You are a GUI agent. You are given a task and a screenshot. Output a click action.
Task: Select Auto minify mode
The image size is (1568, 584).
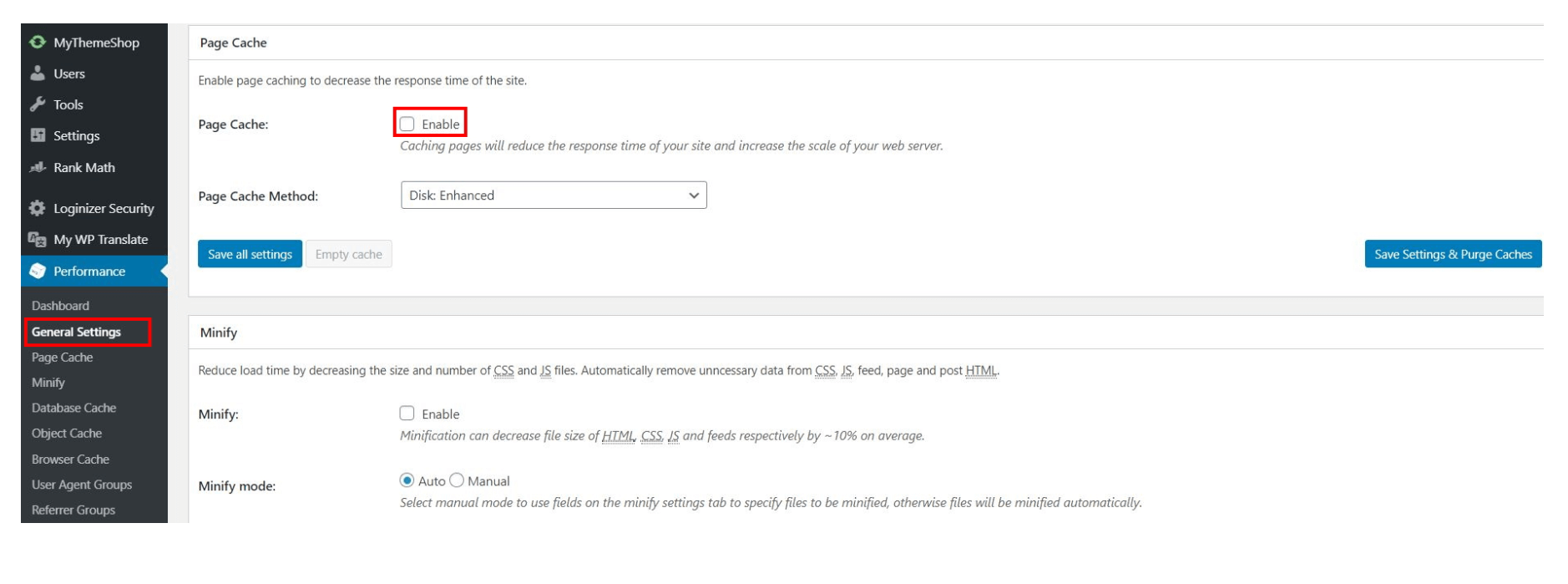click(407, 480)
